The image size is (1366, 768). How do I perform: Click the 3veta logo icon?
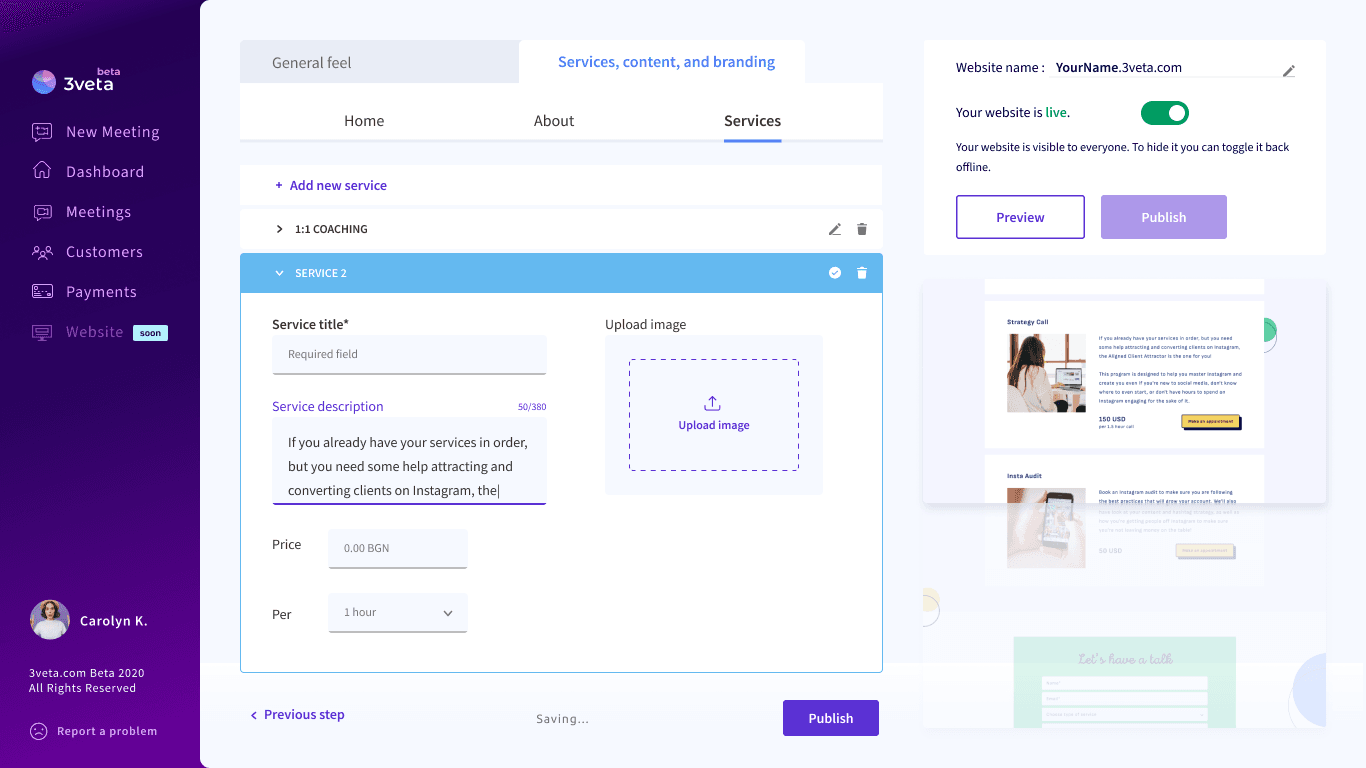[x=44, y=82]
